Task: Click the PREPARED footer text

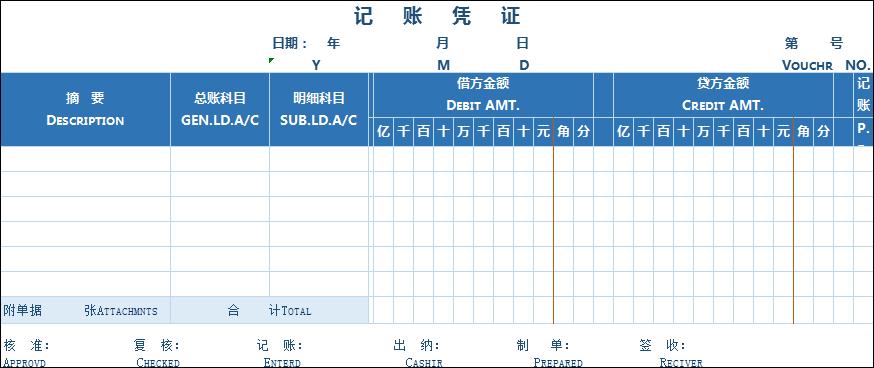Action: (x=558, y=362)
